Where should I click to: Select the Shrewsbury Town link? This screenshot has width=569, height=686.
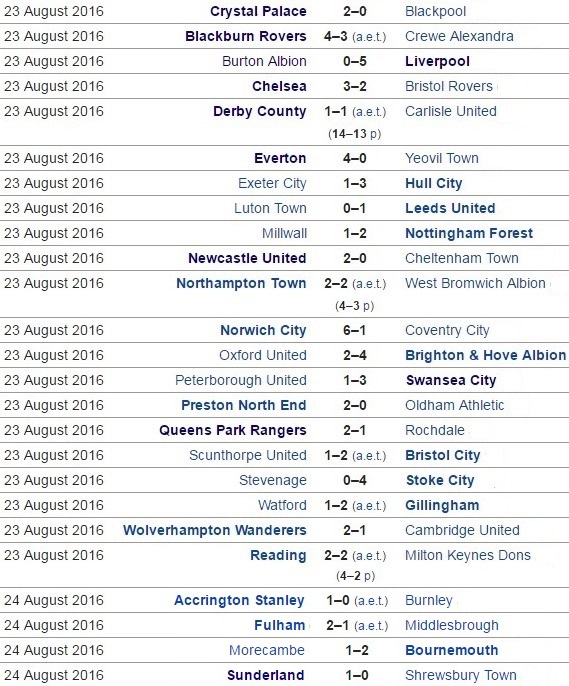[x=461, y=675]
